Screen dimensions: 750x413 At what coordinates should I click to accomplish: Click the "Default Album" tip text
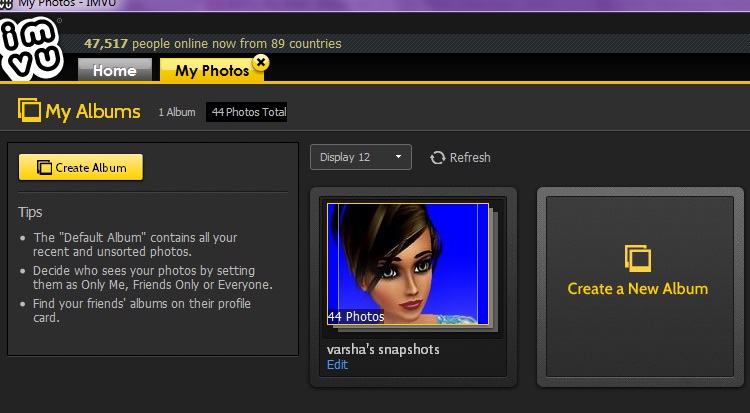coord(135,245)
